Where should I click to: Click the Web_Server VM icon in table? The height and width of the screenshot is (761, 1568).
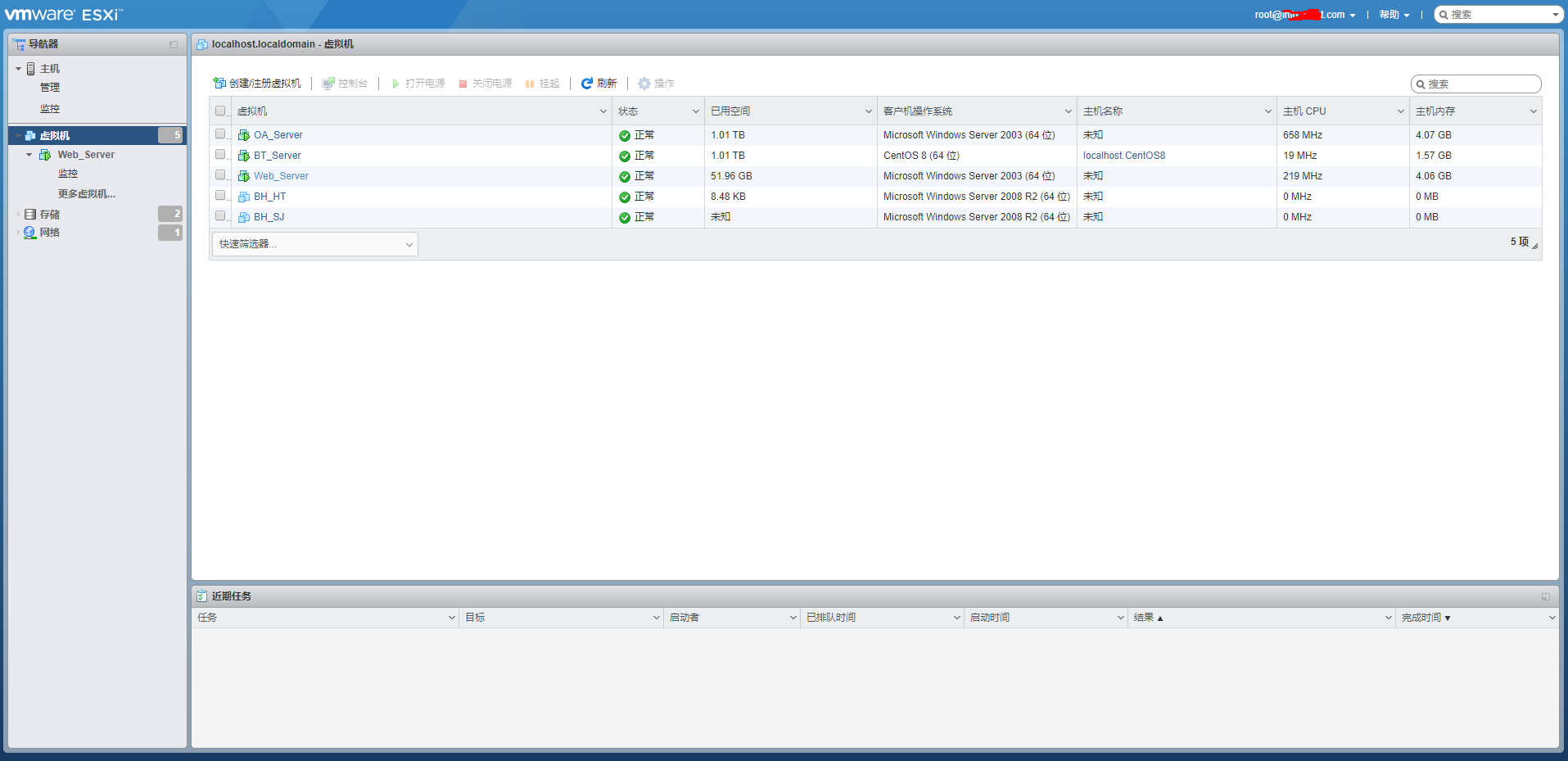[x=244, y=176]
